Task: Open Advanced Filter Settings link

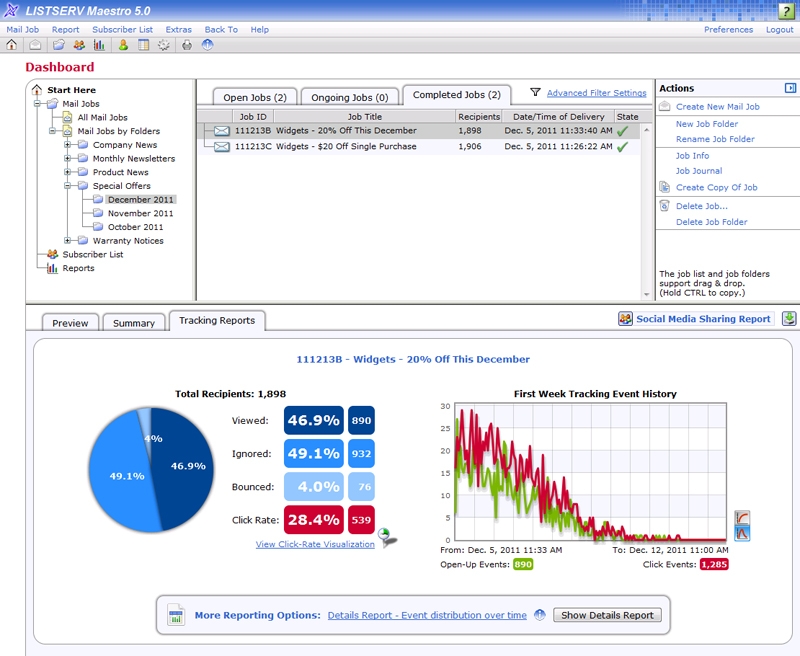Action: click(x=596, y=93)
